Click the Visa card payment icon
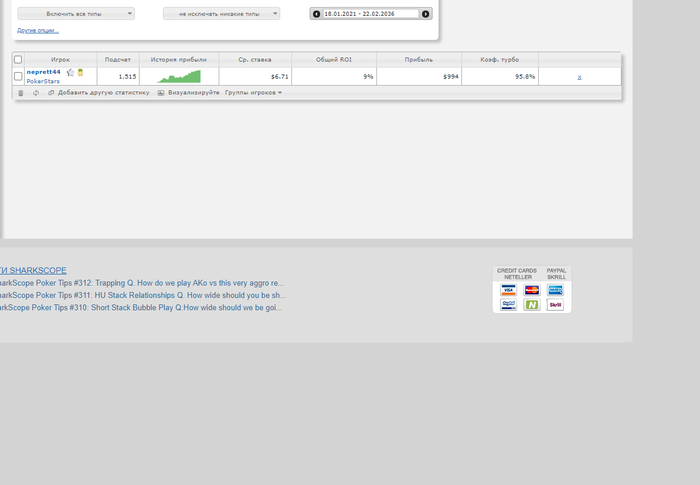This screenshot has width=700, height=485. pos(508,290)
